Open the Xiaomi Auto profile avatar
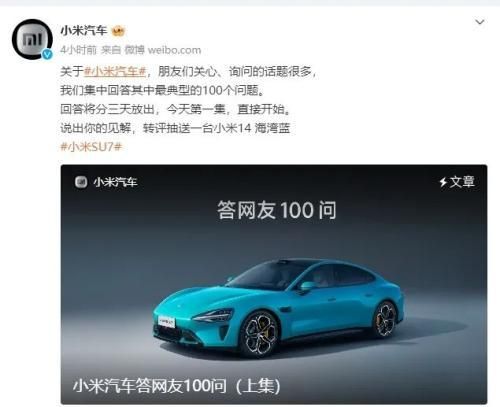The image size is (500, 407). 32,39
